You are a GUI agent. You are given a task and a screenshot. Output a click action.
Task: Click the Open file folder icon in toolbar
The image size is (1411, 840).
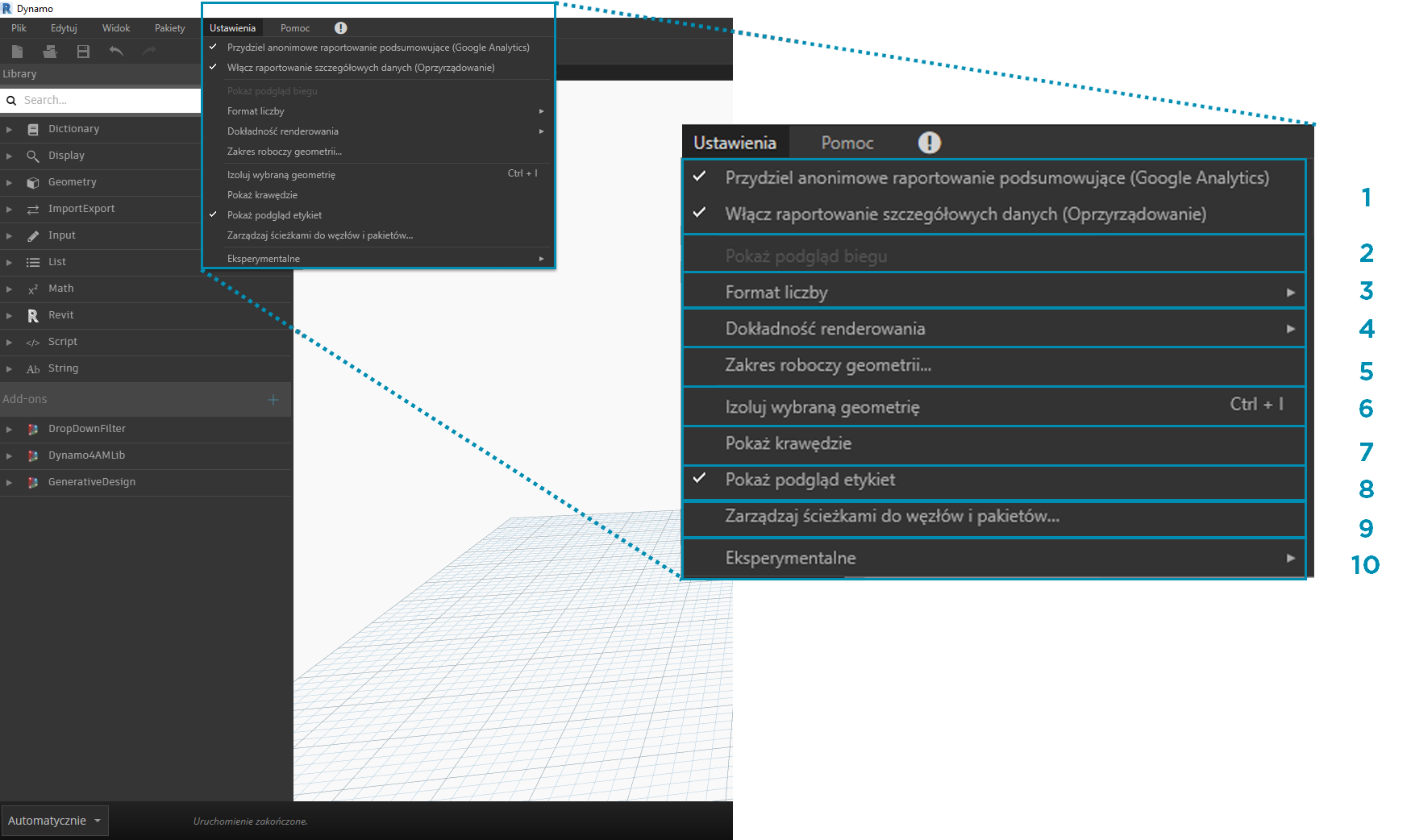pos(50,52)
